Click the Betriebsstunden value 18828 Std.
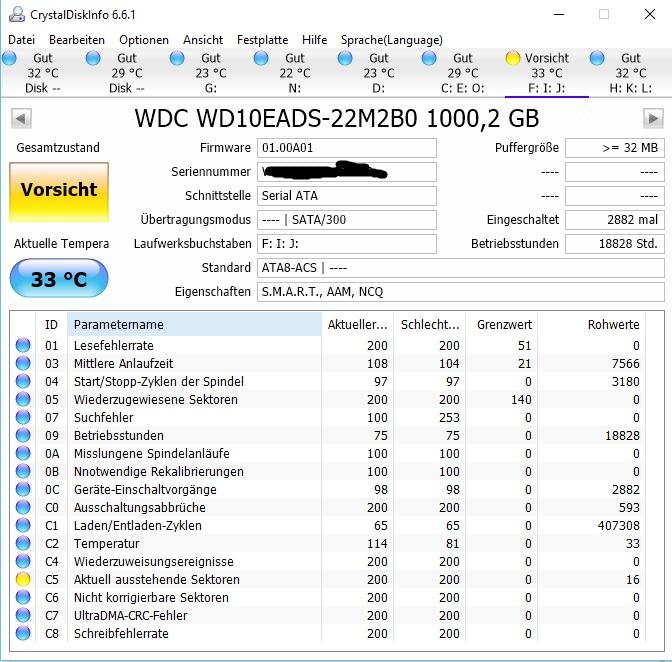This screenshot has height=662, width=672. click(x=615, y=244)
